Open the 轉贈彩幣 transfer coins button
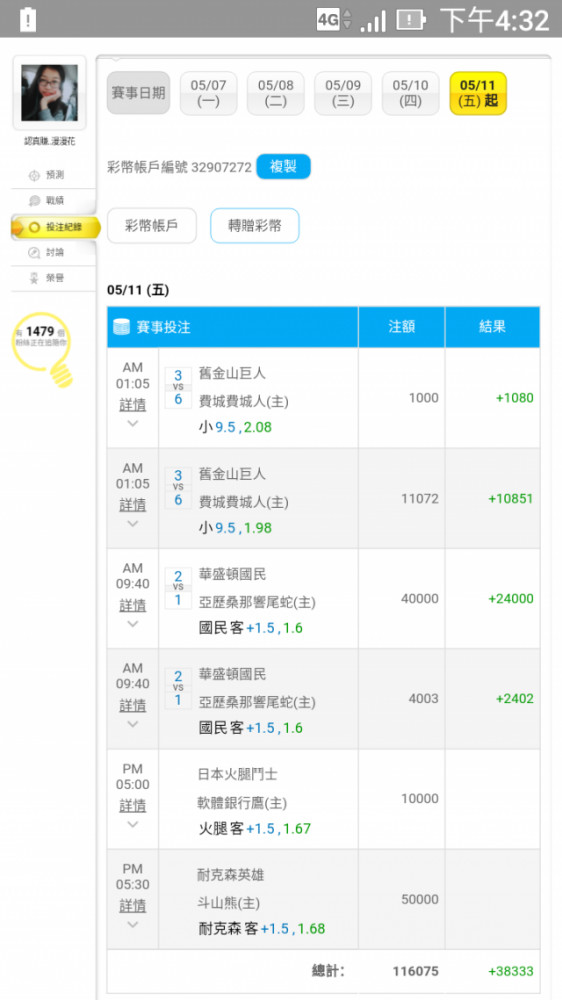The height and width of the screenshot is (1000, 562). click(255, 226)
